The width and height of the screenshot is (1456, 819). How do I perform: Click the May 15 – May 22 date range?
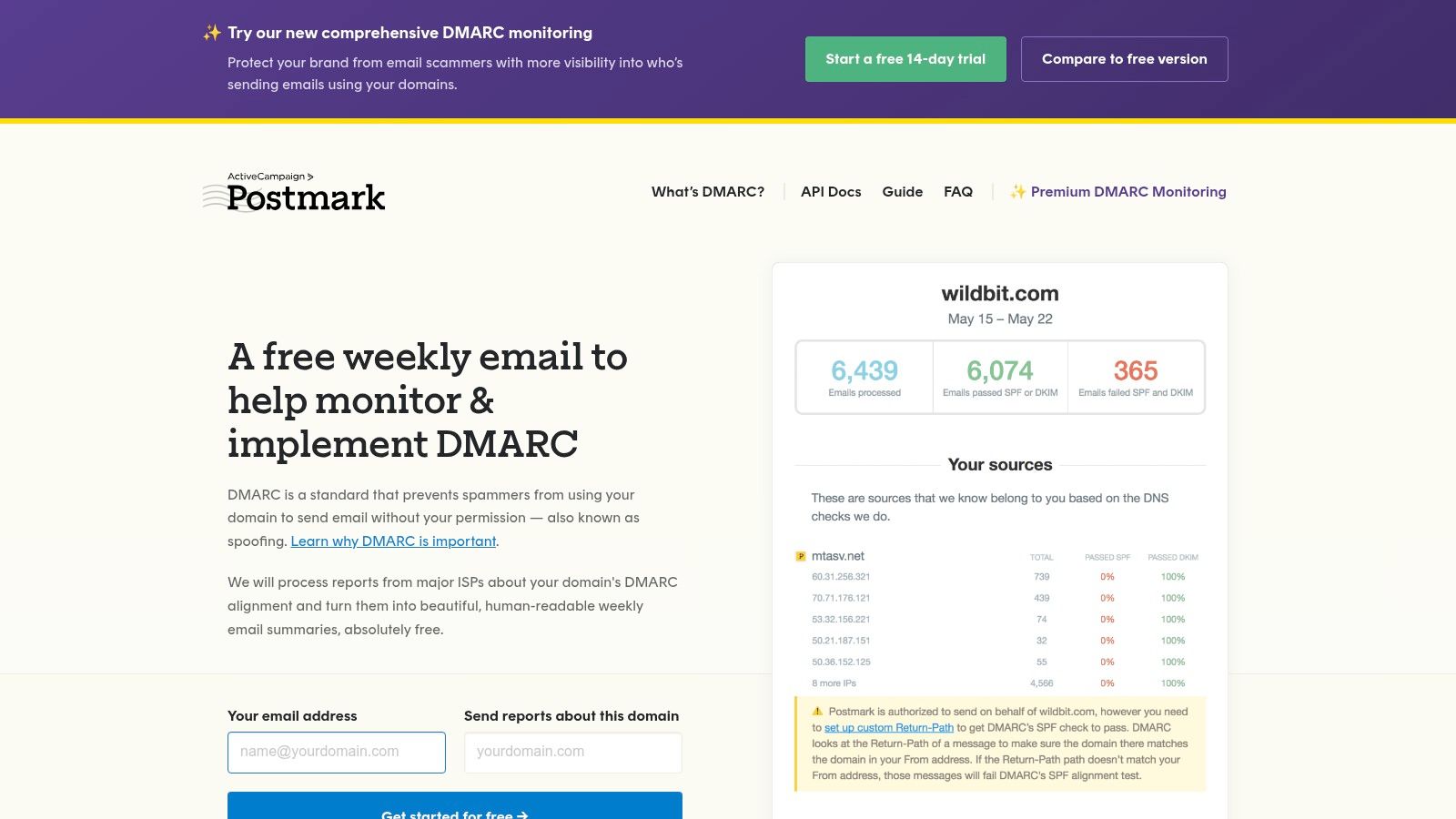[x=1000, y=318]
